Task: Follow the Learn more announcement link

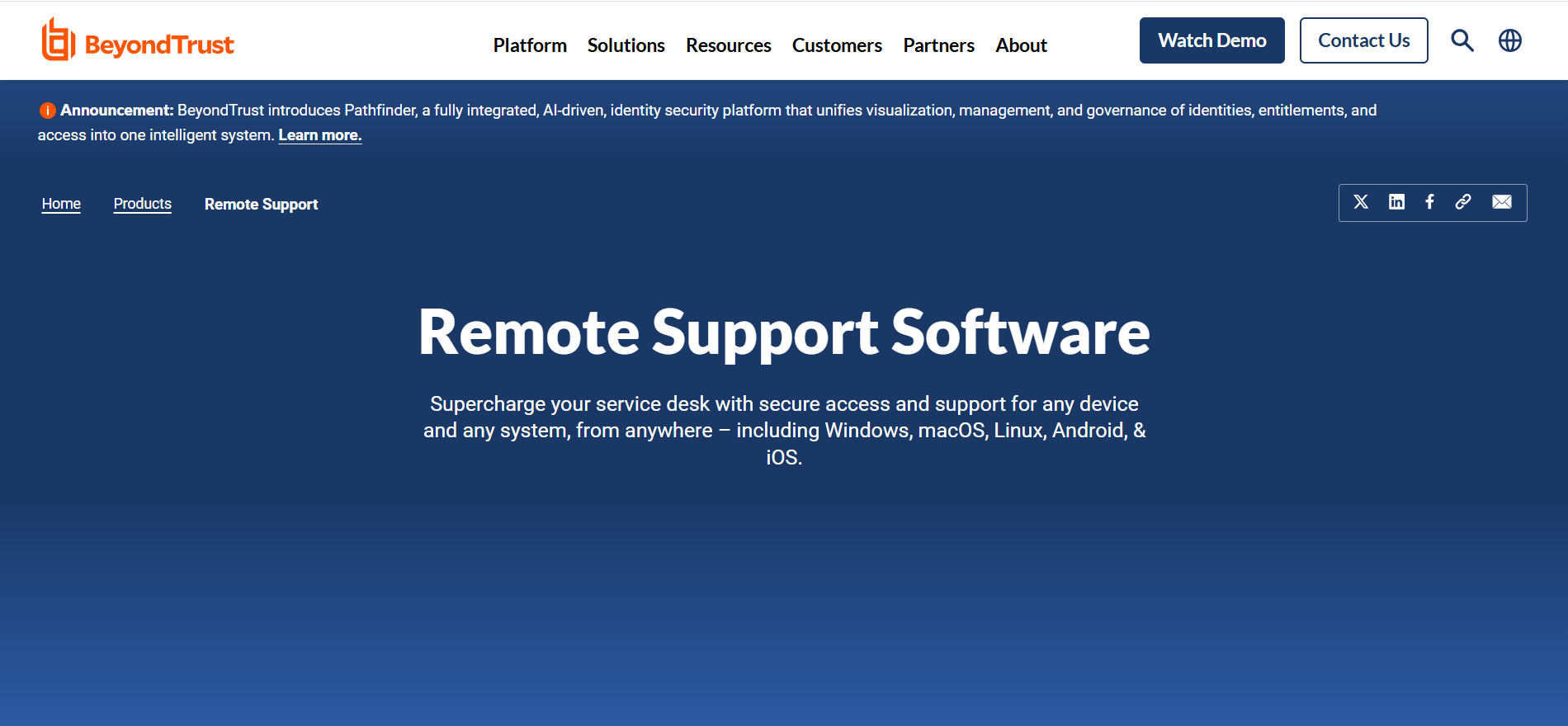Action: pos(320,135)
